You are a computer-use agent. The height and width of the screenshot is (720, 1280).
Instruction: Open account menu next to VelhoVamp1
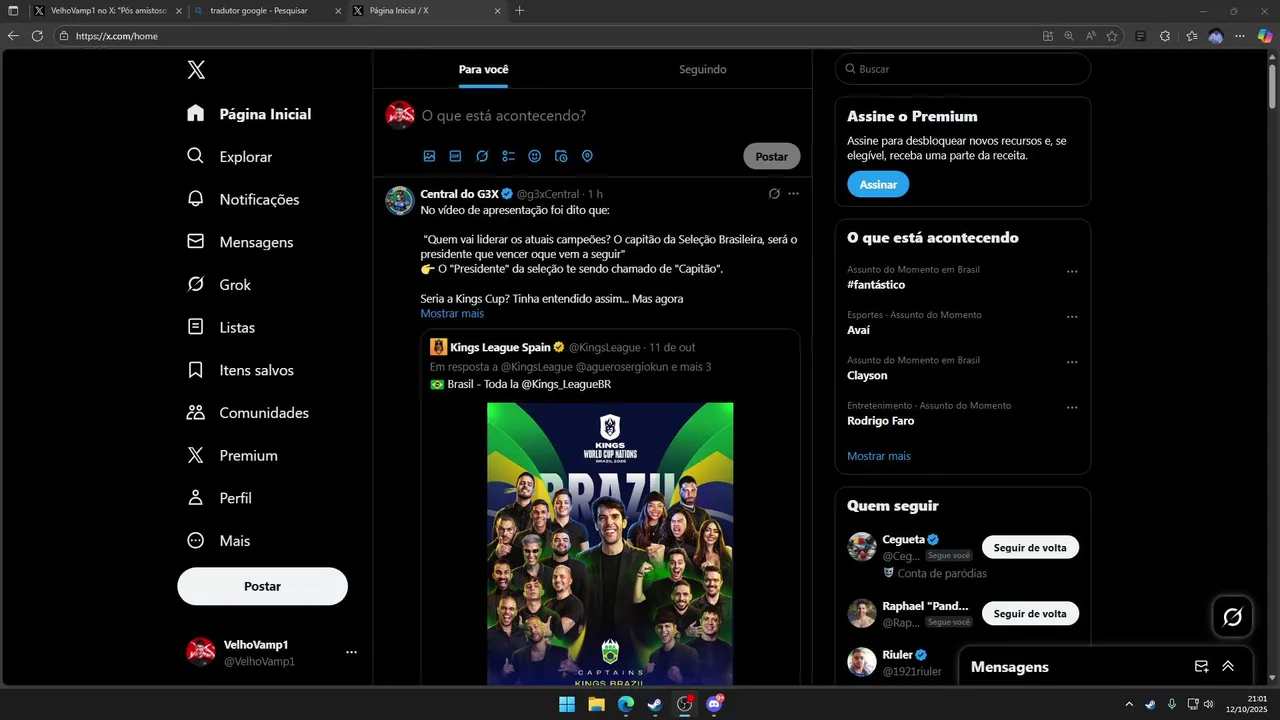351,652
